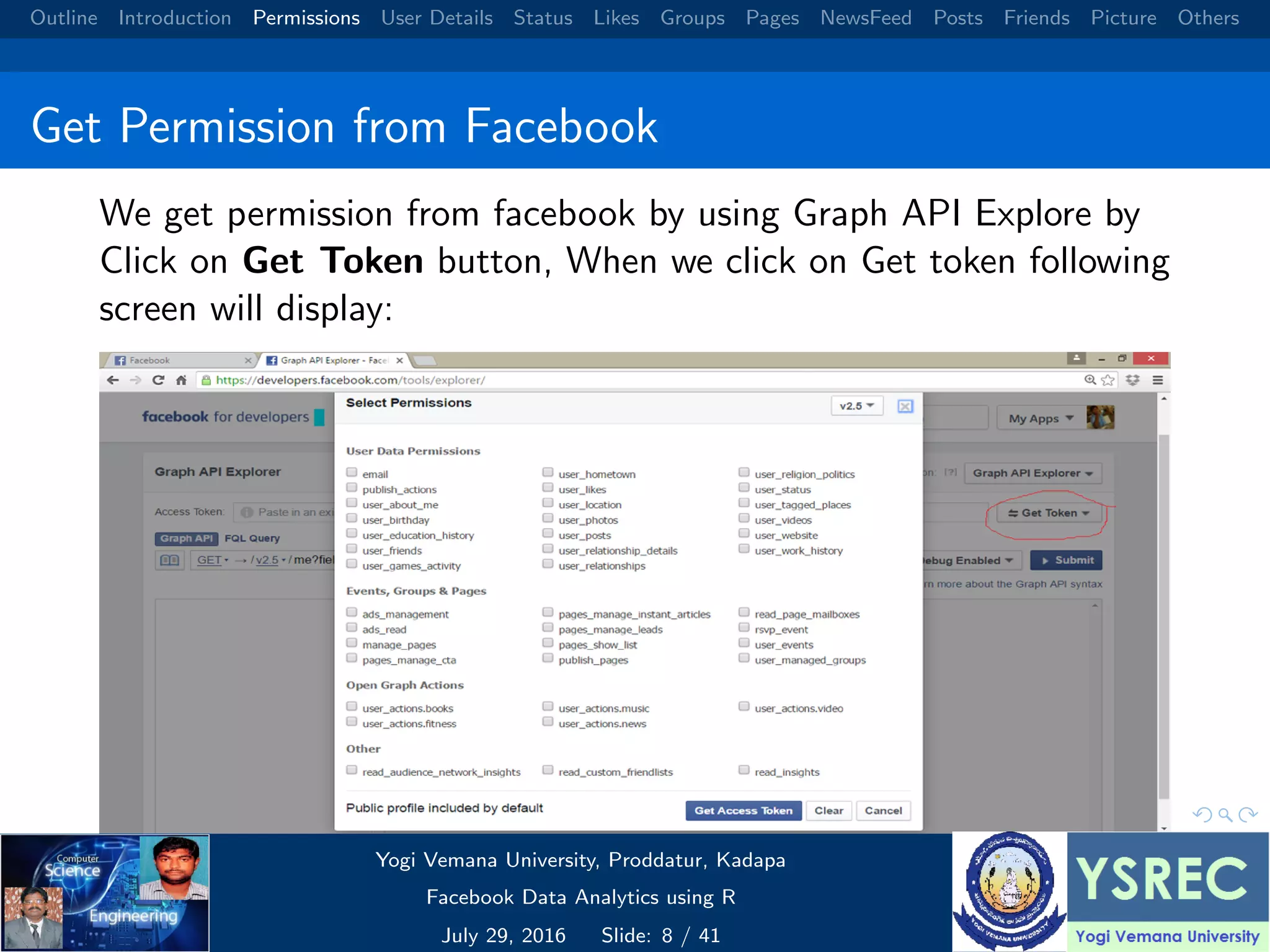The height and width of the screenshot is (952, 1270).
Task: Go to Outline section in slide navigation
Action: 64,18
